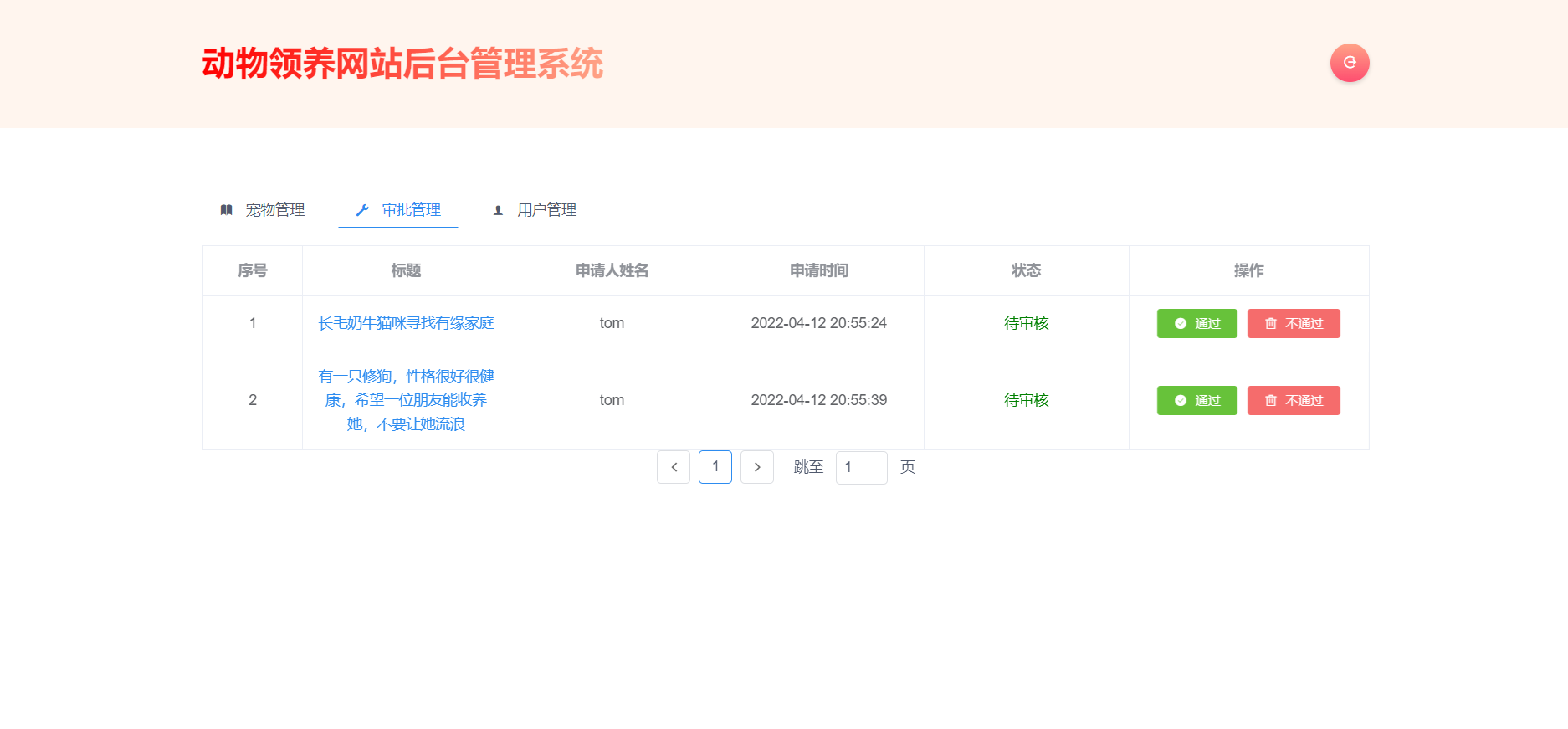
Task: Click the 标题 column header
Action: click(x=406, y=270)
